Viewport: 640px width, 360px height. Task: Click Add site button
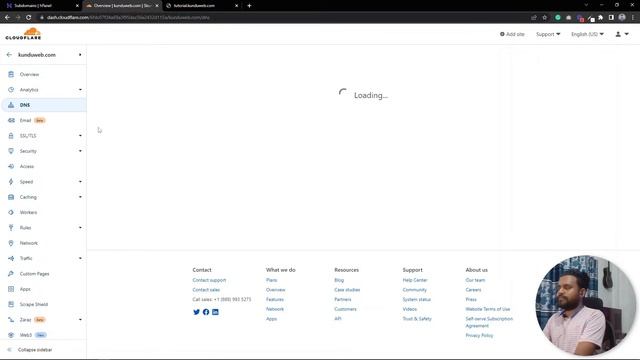512,34
